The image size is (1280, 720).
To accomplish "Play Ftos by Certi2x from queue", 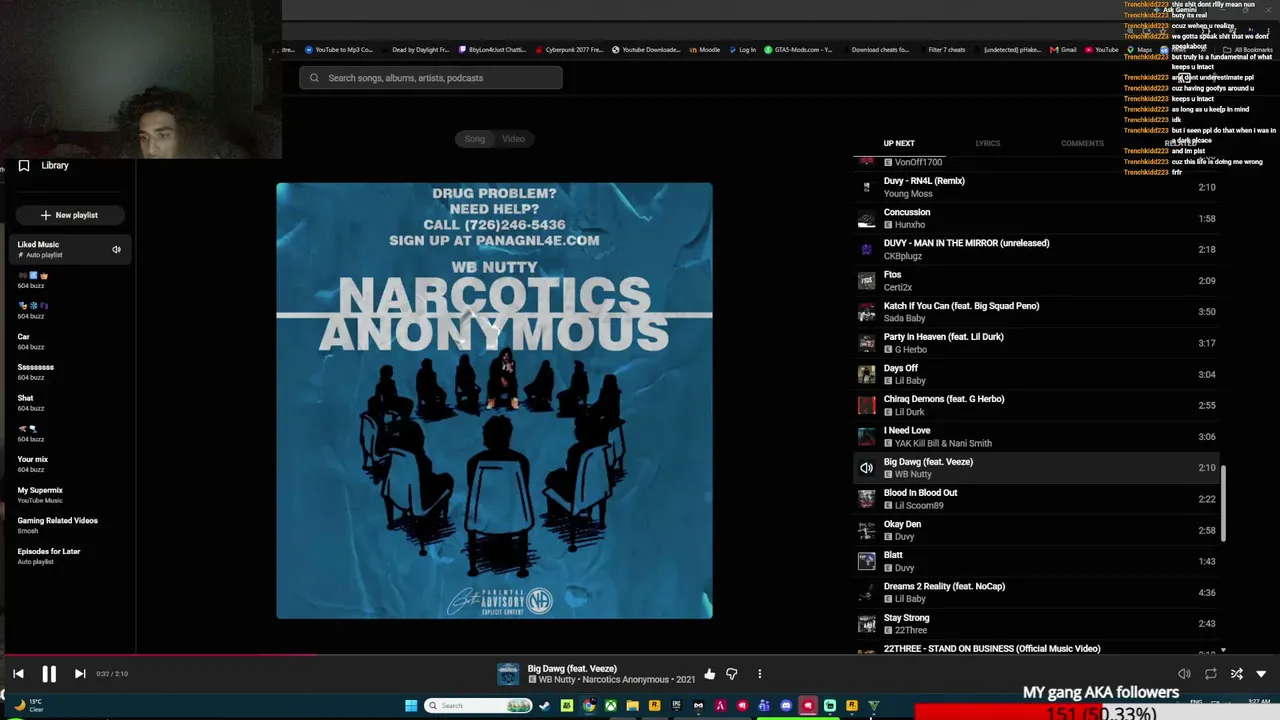I will (x=1037, y=280).
